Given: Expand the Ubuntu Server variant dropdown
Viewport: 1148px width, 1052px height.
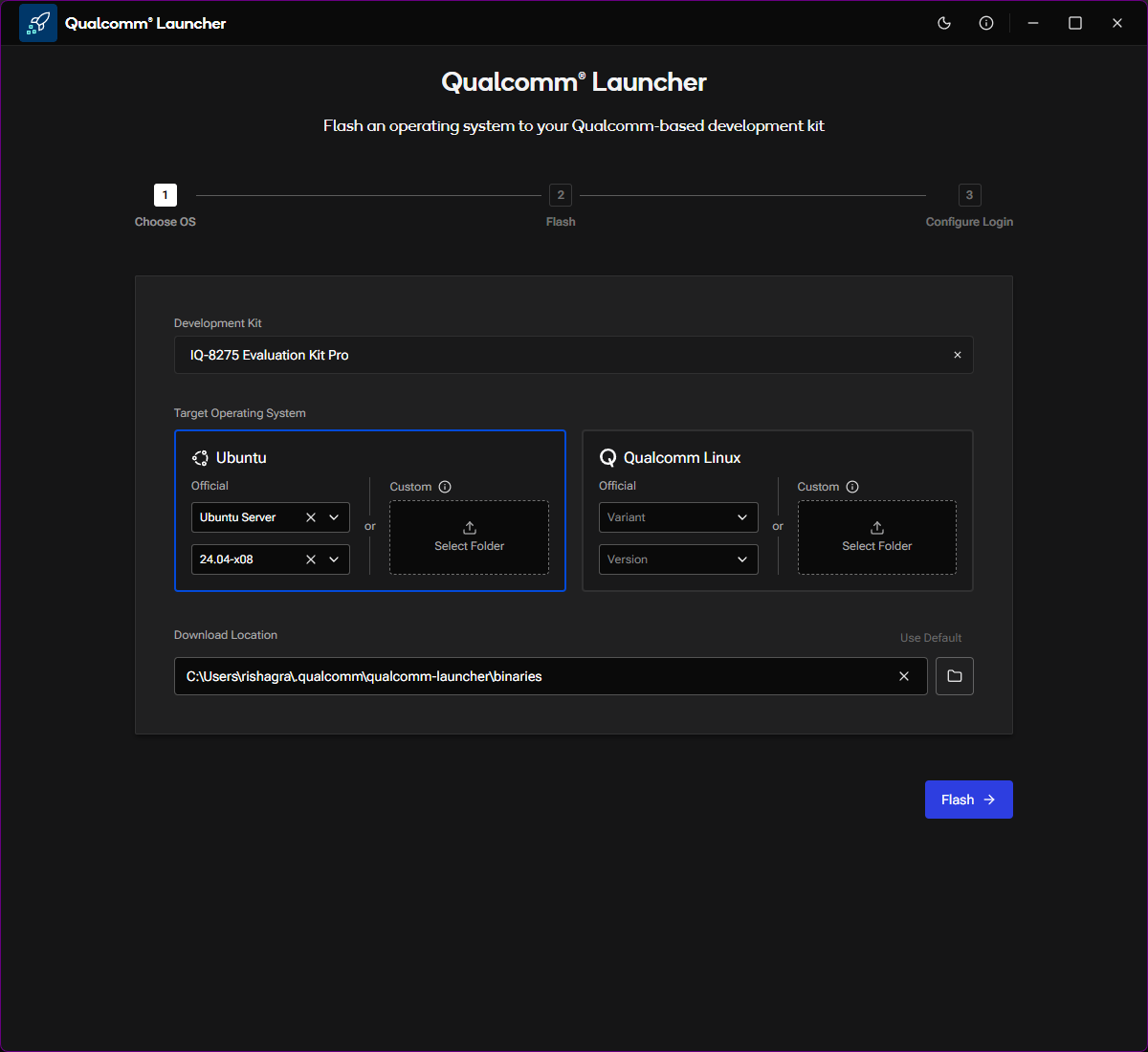Looking at the screenshot, I should pyautogui.click(x=334, y=517).
